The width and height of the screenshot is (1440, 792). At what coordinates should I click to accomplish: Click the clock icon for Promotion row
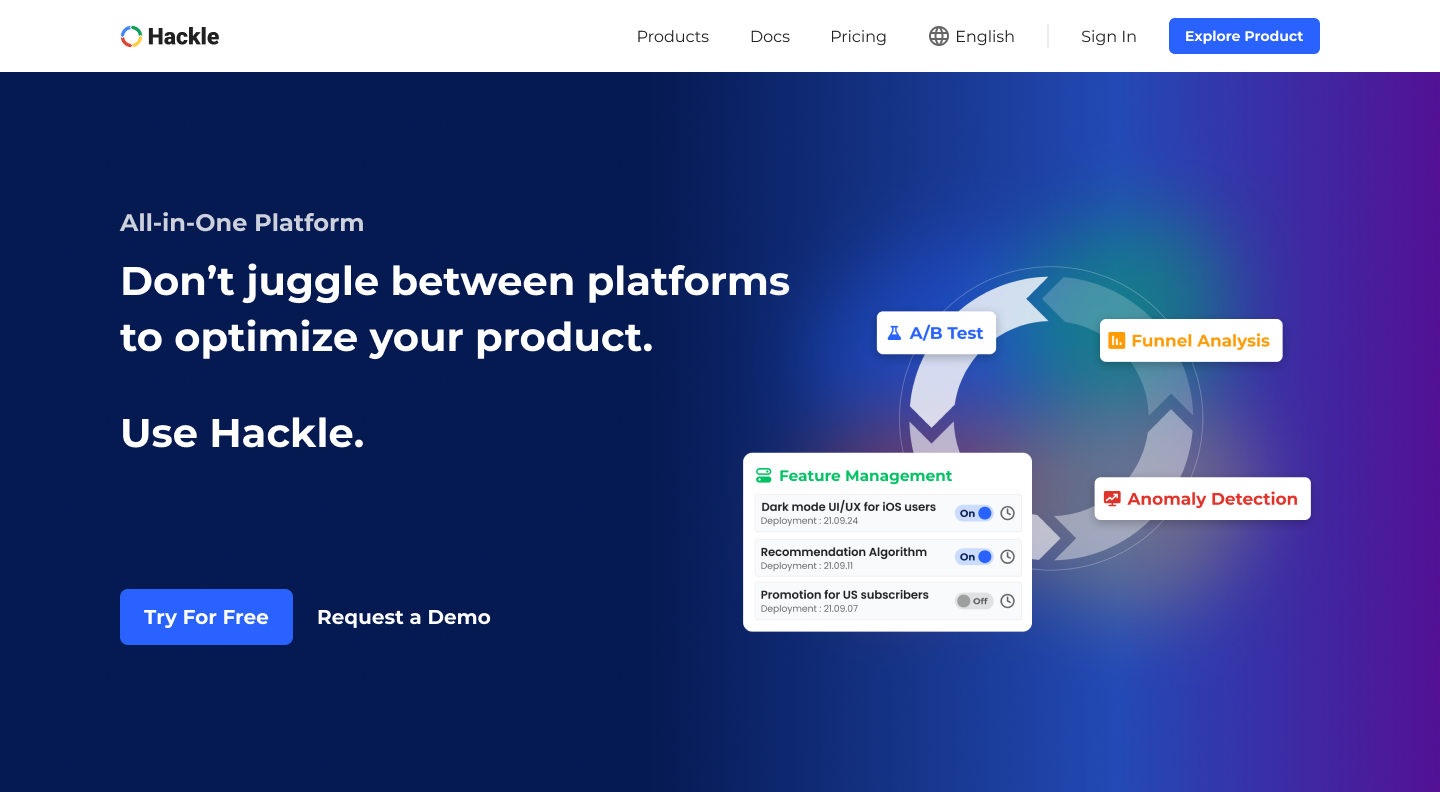click(x=1008, y=601)
